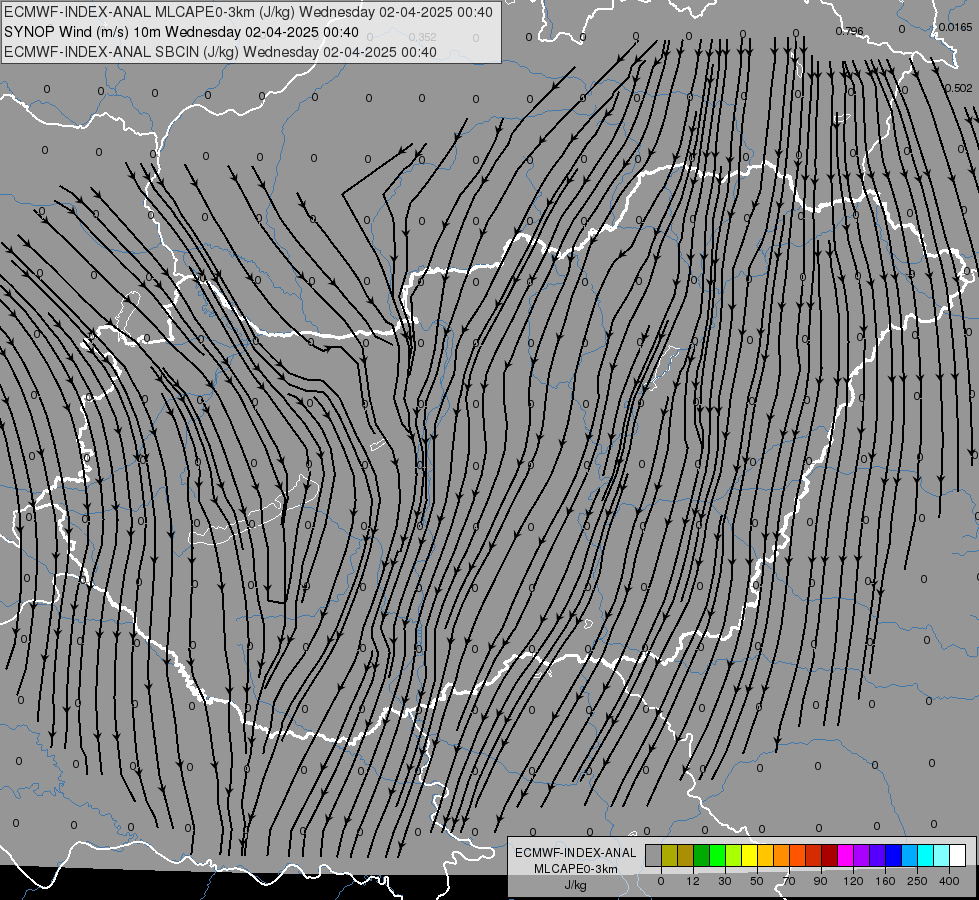Pick the cyan legend swatch
This screenshot has height=900, width=979.
pyautogui.click(x=927, y=855)
